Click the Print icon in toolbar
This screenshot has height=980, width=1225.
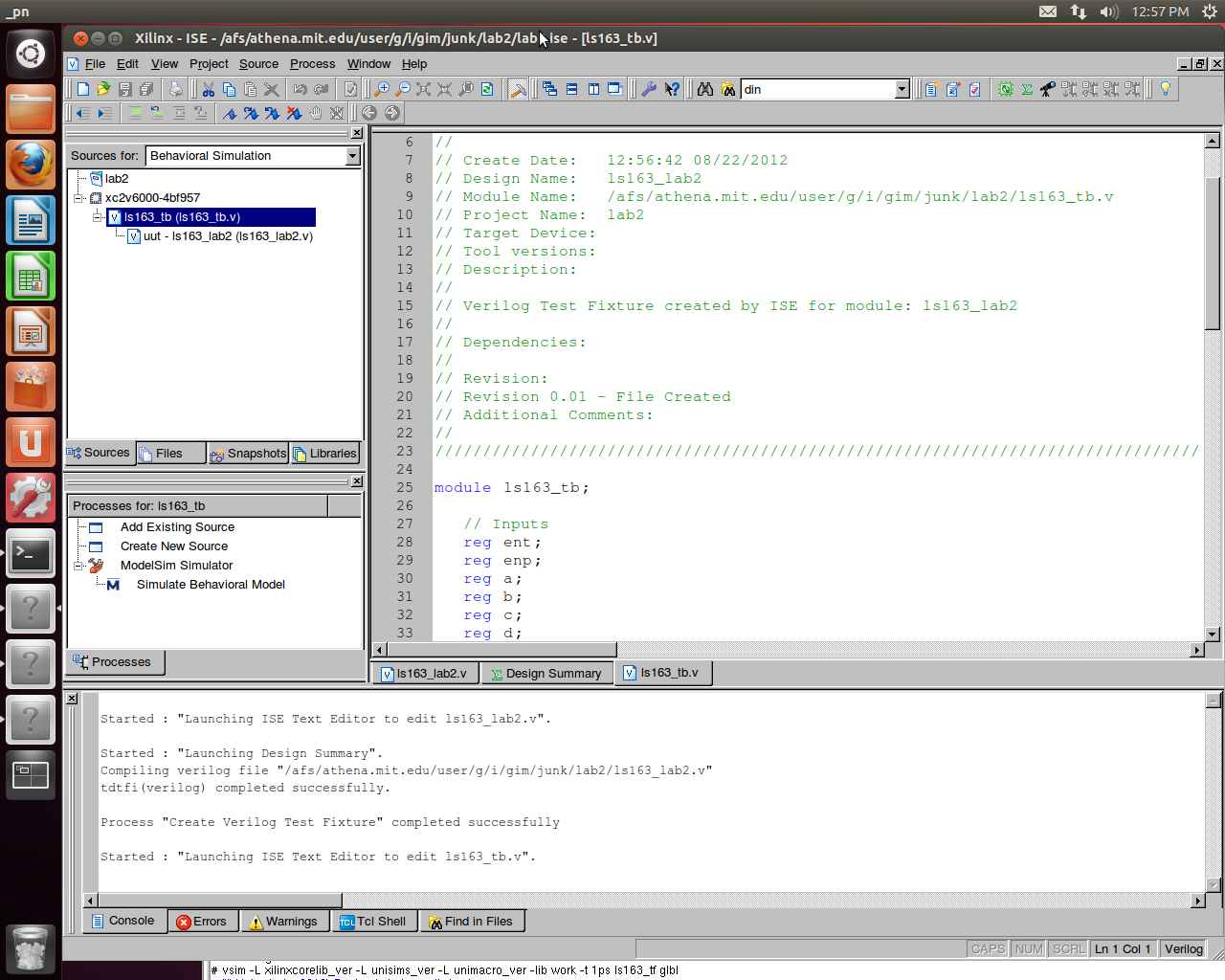click(175, 89)
